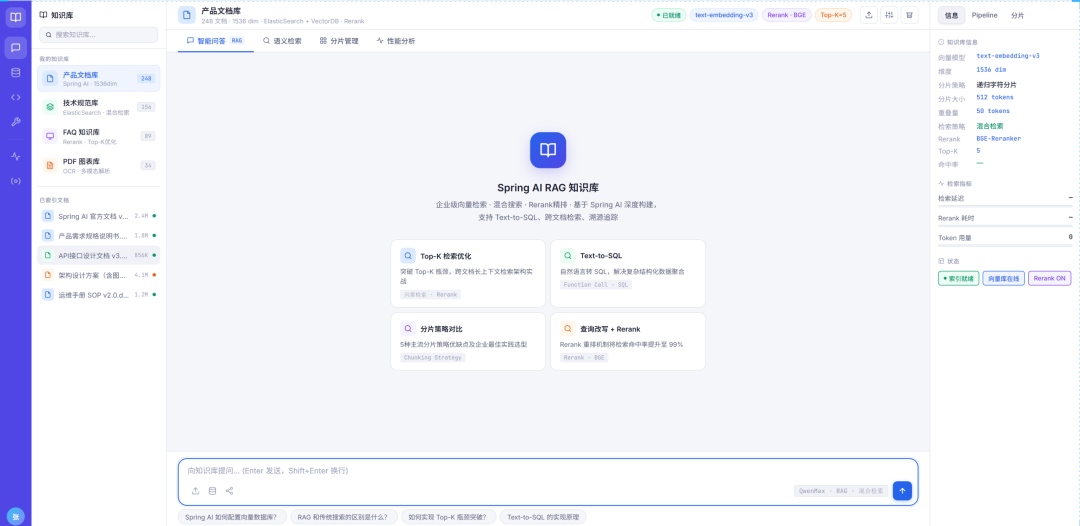Switch to the 性能分析 tab
This screenshot has height=526, width=1080.
coord(396,41)
